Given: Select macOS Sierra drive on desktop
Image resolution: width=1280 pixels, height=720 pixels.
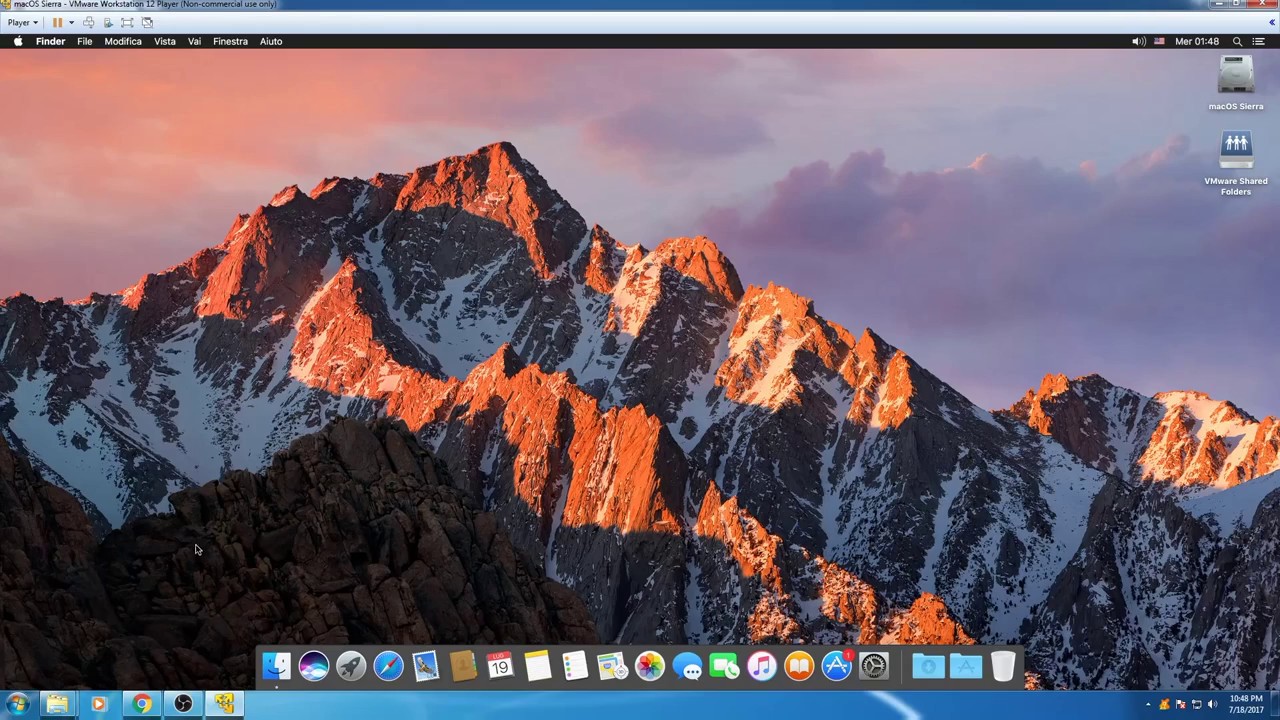Looking at the screenshot, I should (1236, 82).
